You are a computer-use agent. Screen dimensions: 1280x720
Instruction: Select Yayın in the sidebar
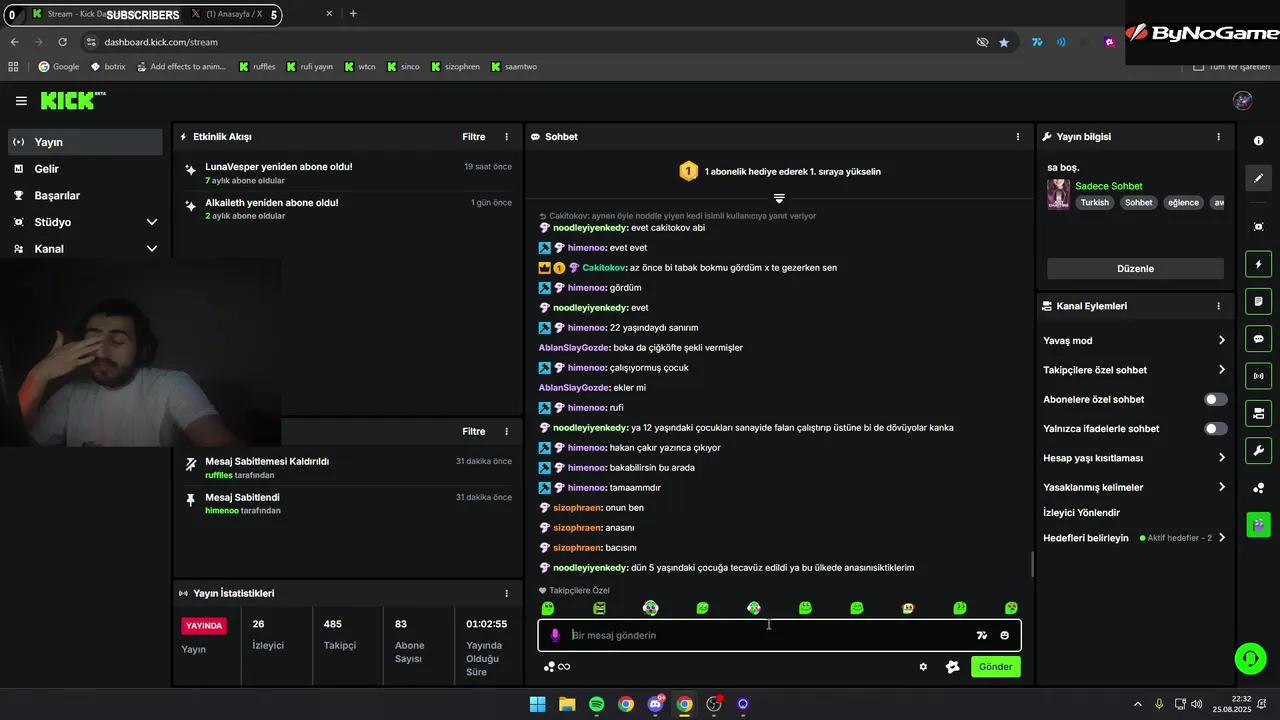tap(85, 142)
